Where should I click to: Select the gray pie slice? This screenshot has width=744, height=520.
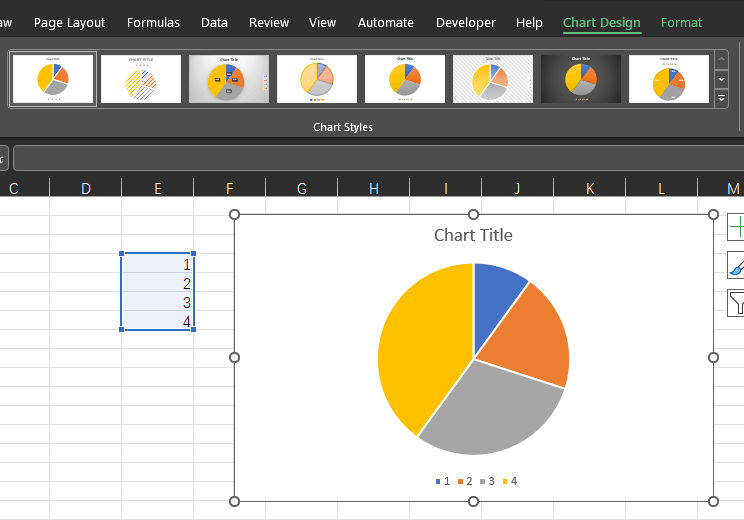pyautogui.click(x=489, y=410)
